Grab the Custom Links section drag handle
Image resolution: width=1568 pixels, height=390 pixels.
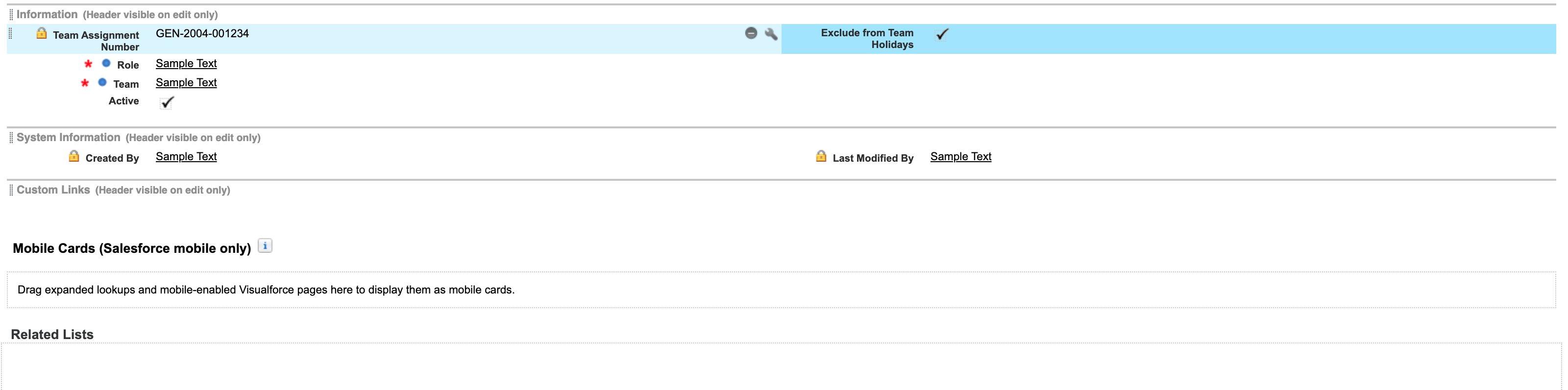[11, 190]
